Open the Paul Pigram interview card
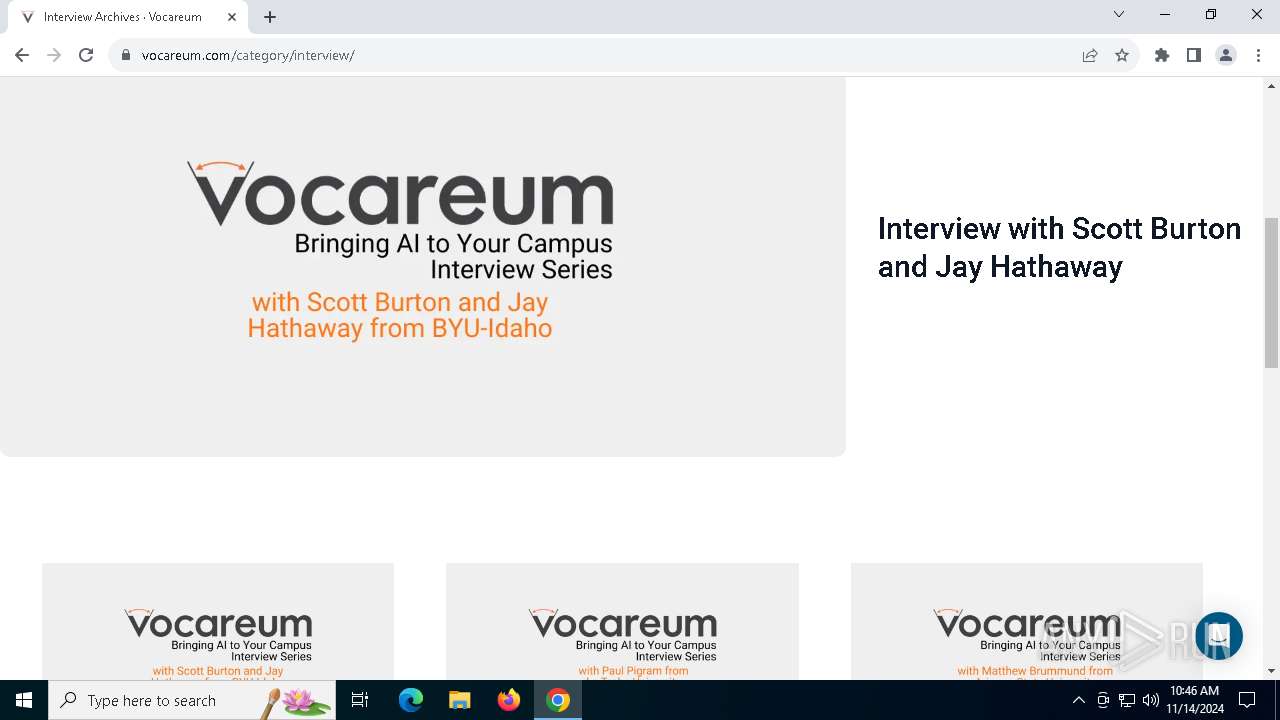Viewport: 1280px width, 720px height. point(622,621)
